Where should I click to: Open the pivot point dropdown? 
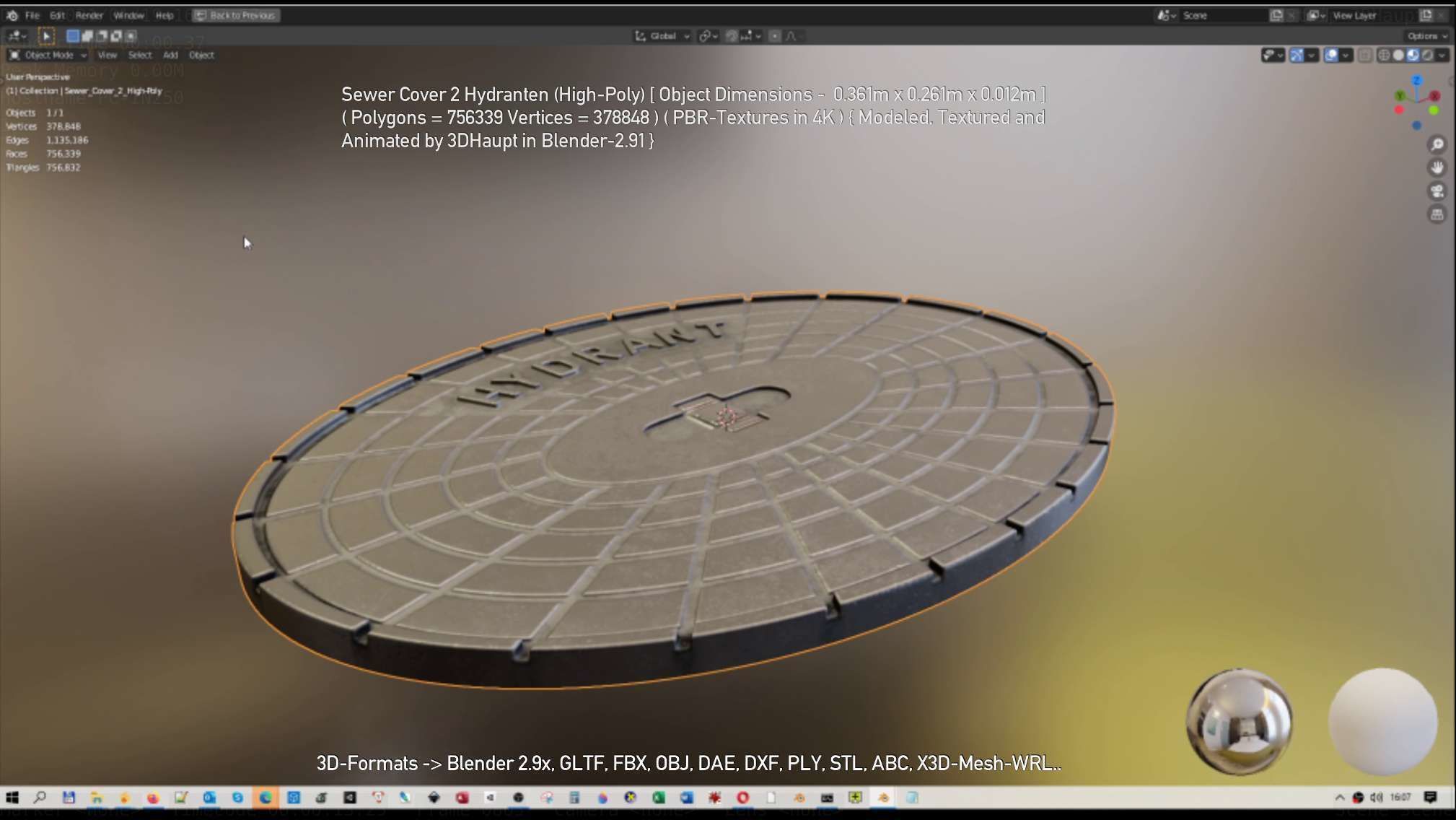pyautogui.click(x=708, y=35)
